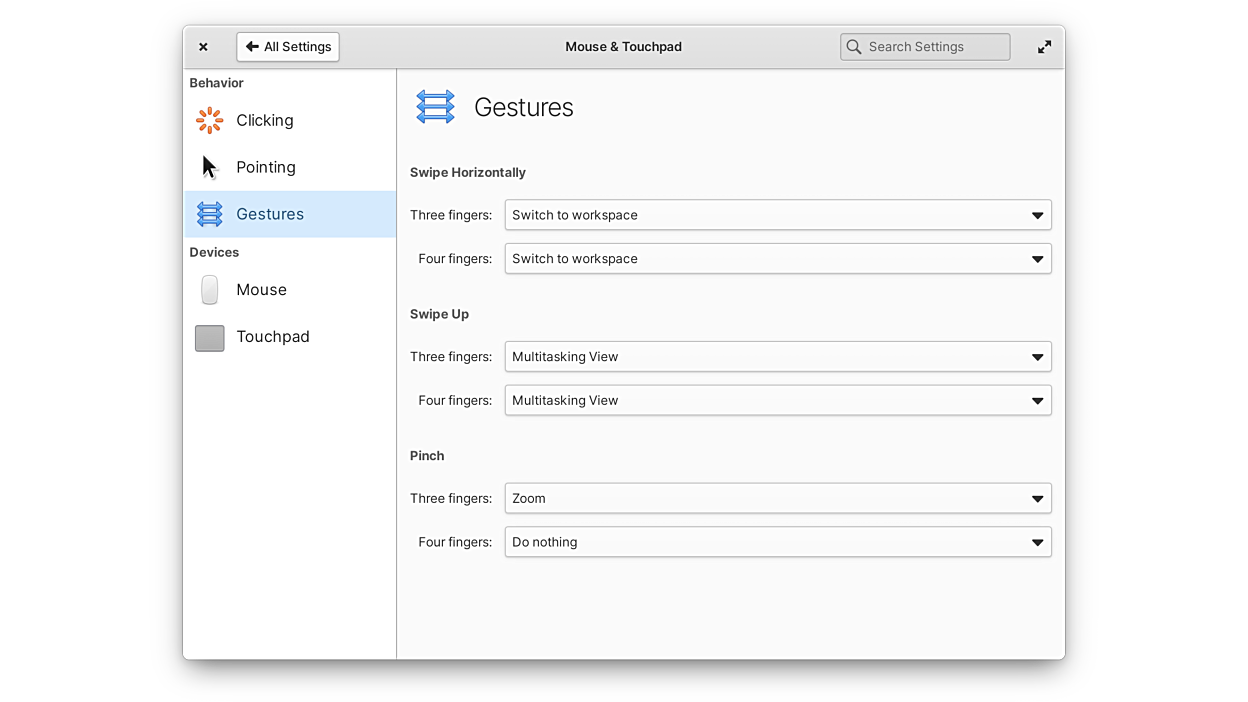1248x702 pixels.
Task: Select Pointing in the Behavior list
Action: tap(266, 167)
